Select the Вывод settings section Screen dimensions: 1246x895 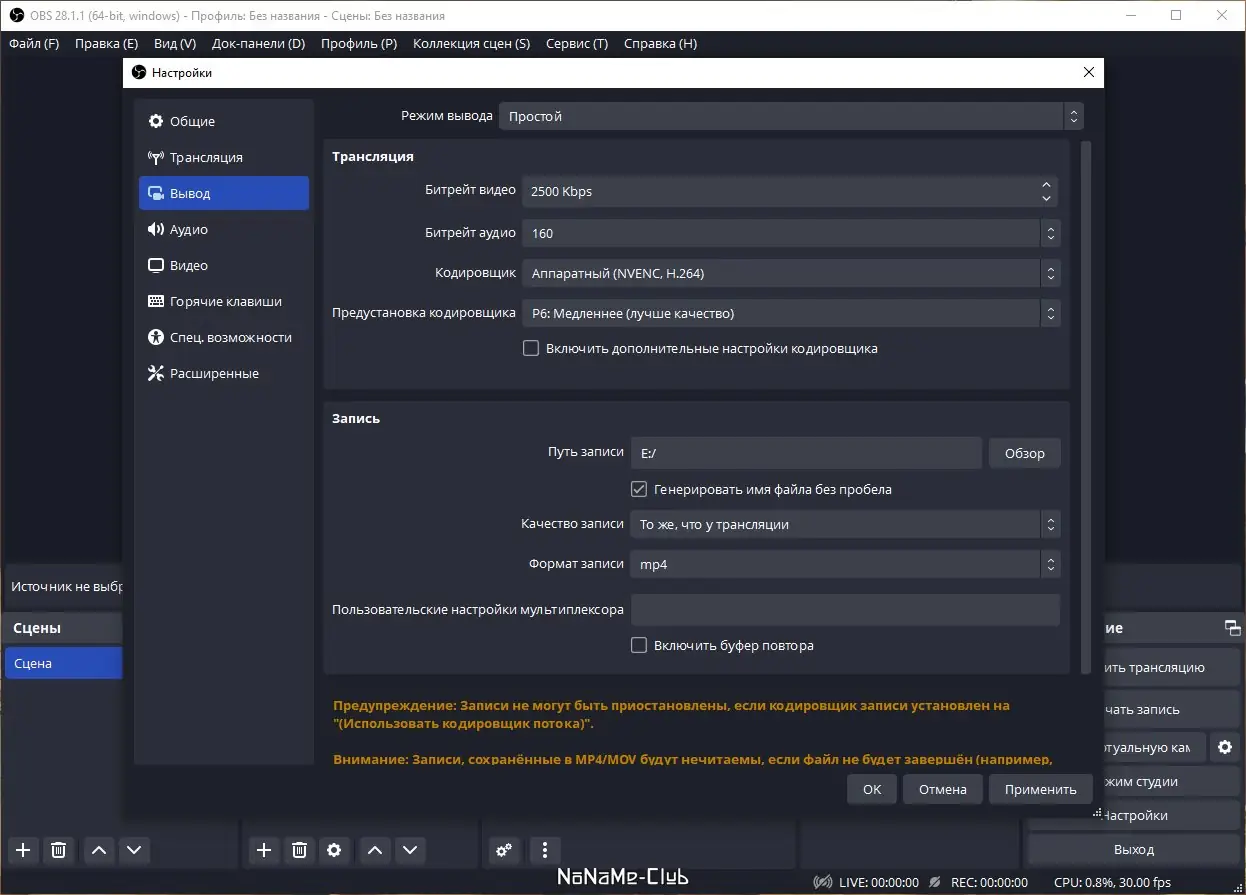pos(224,193)
